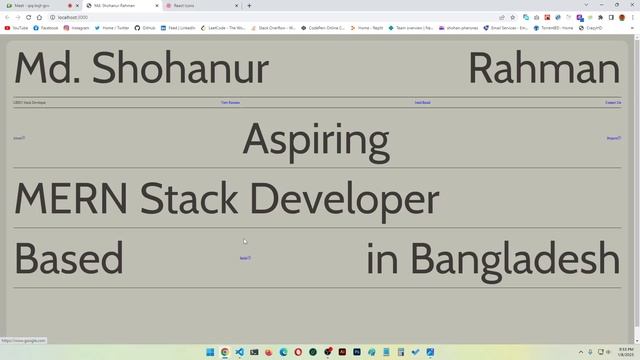Open the Home / Twitter bookmark
Screen dimensions: 640x360
coord(112,28)
